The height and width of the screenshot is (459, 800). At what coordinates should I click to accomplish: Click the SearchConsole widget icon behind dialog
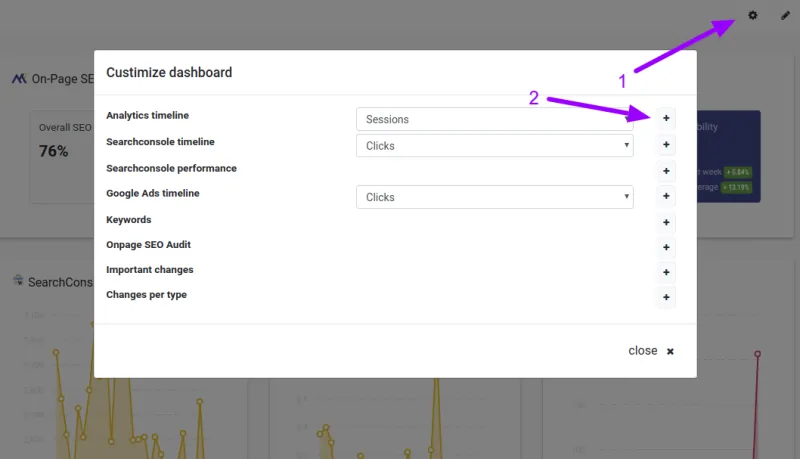pos(18,280)
